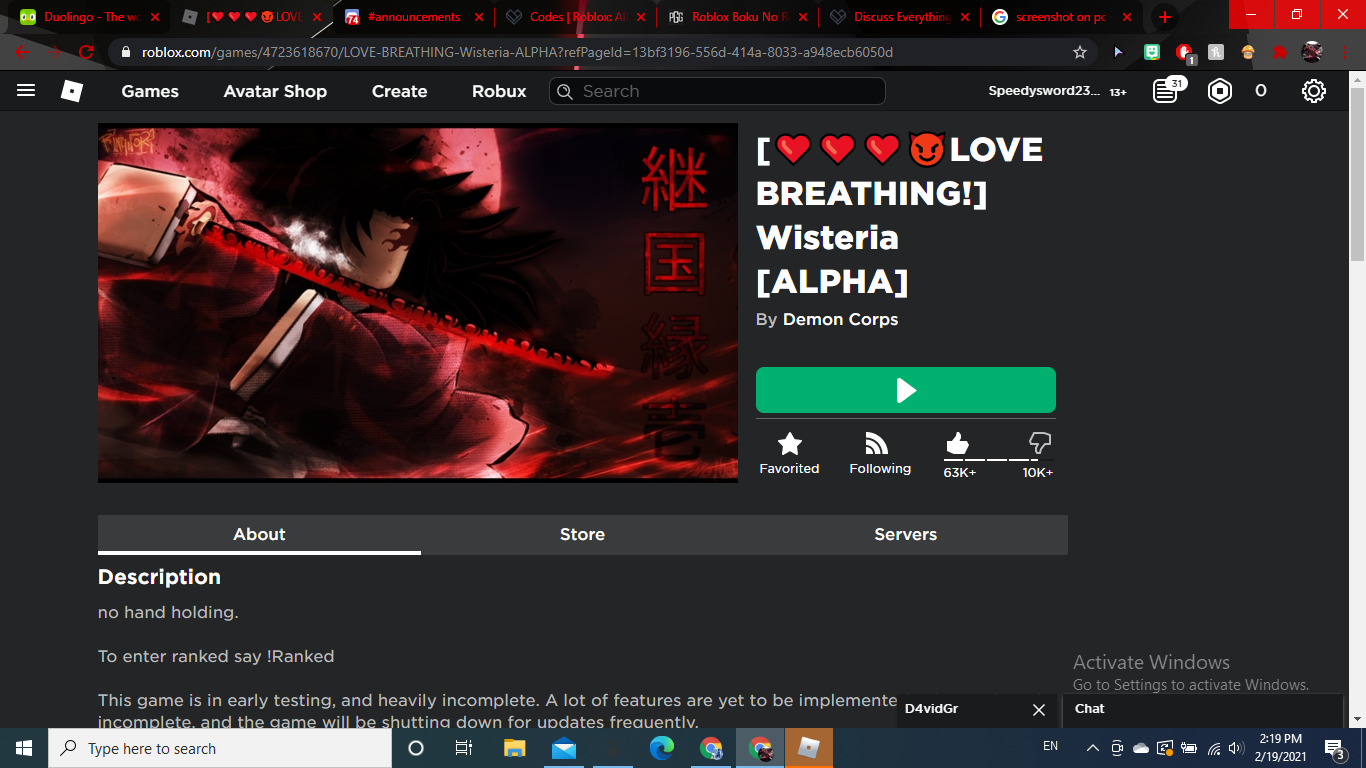Launch Microsoft Edge from the taskbar
The height and width of the screenshot is (768, 1366).
click(661, 748)
